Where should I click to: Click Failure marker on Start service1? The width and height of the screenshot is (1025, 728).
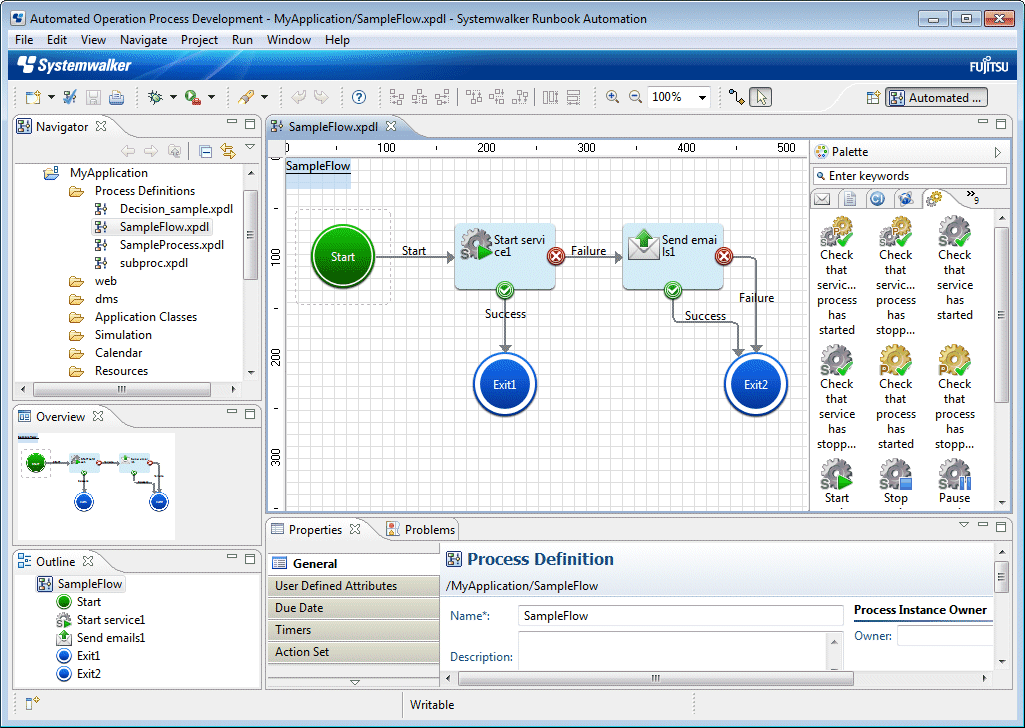[x=556, y=256]
